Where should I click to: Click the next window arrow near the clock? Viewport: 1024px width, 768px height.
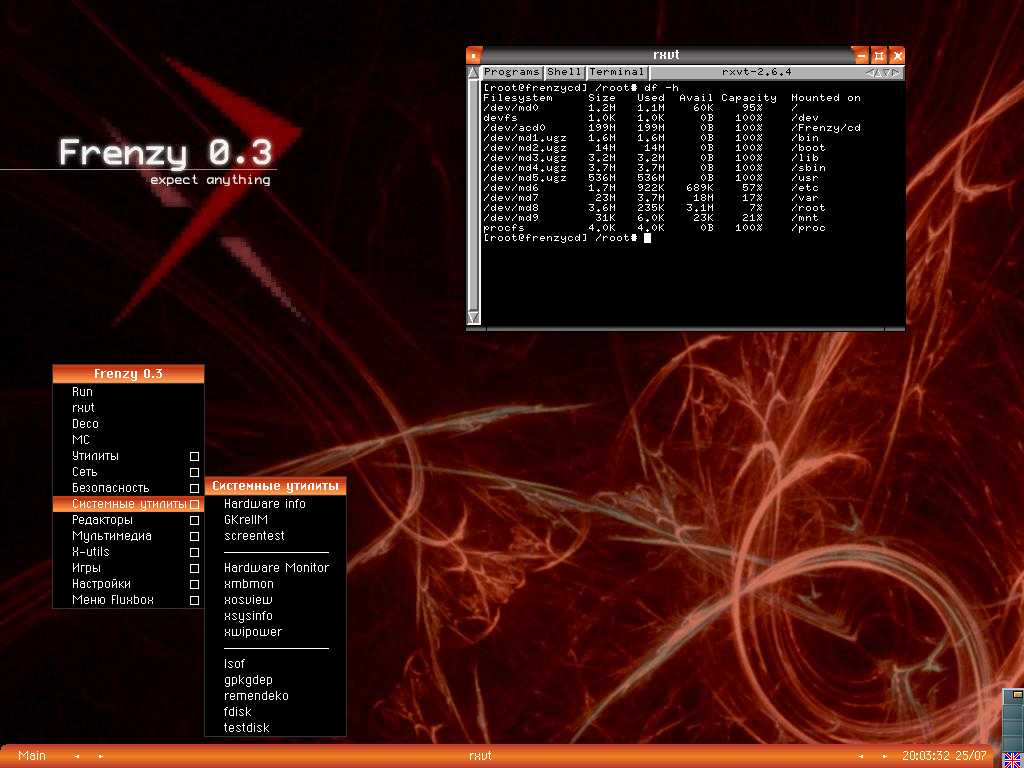click(884, 756)
